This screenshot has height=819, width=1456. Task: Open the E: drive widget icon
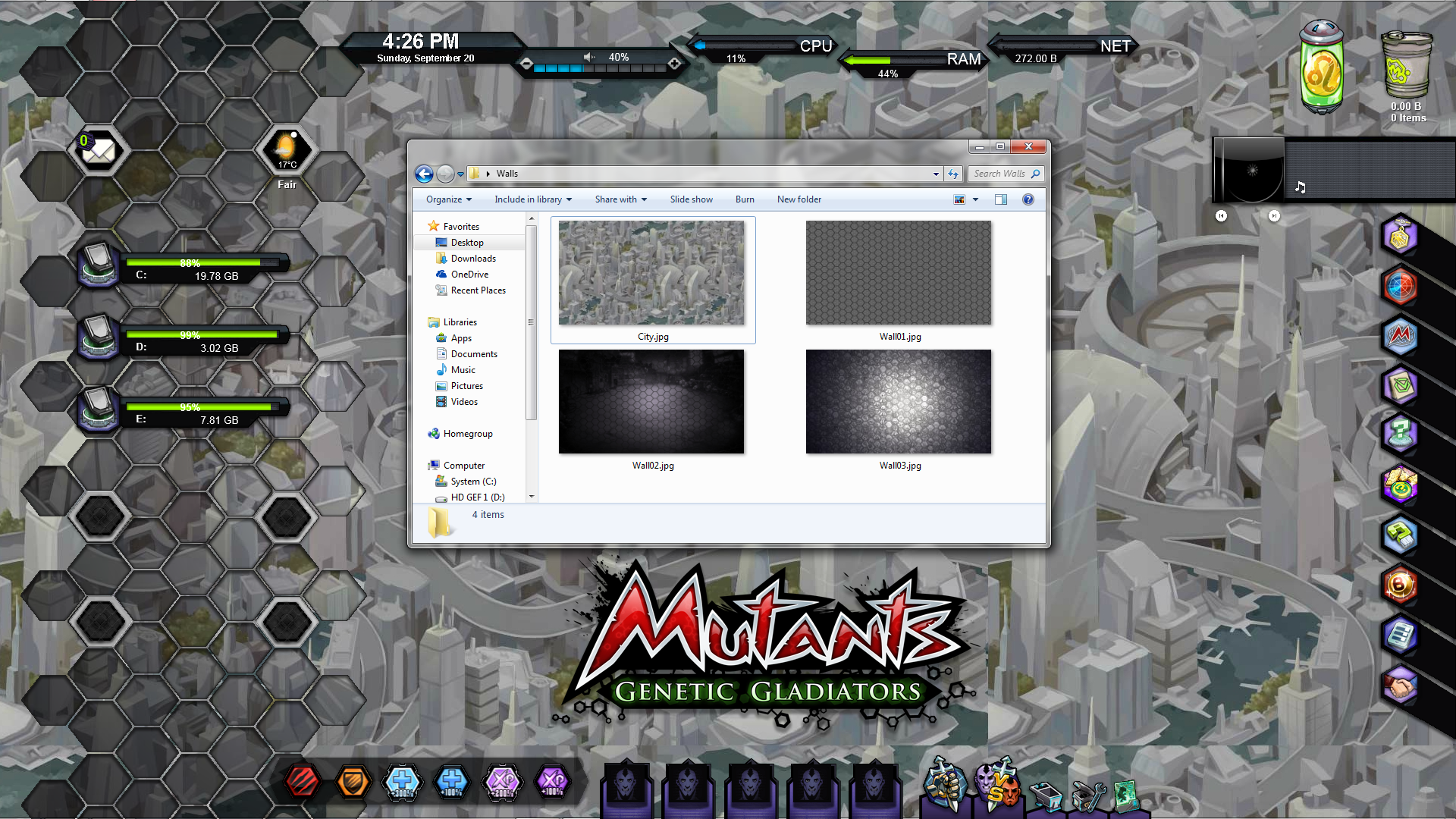tap(99, 408)
